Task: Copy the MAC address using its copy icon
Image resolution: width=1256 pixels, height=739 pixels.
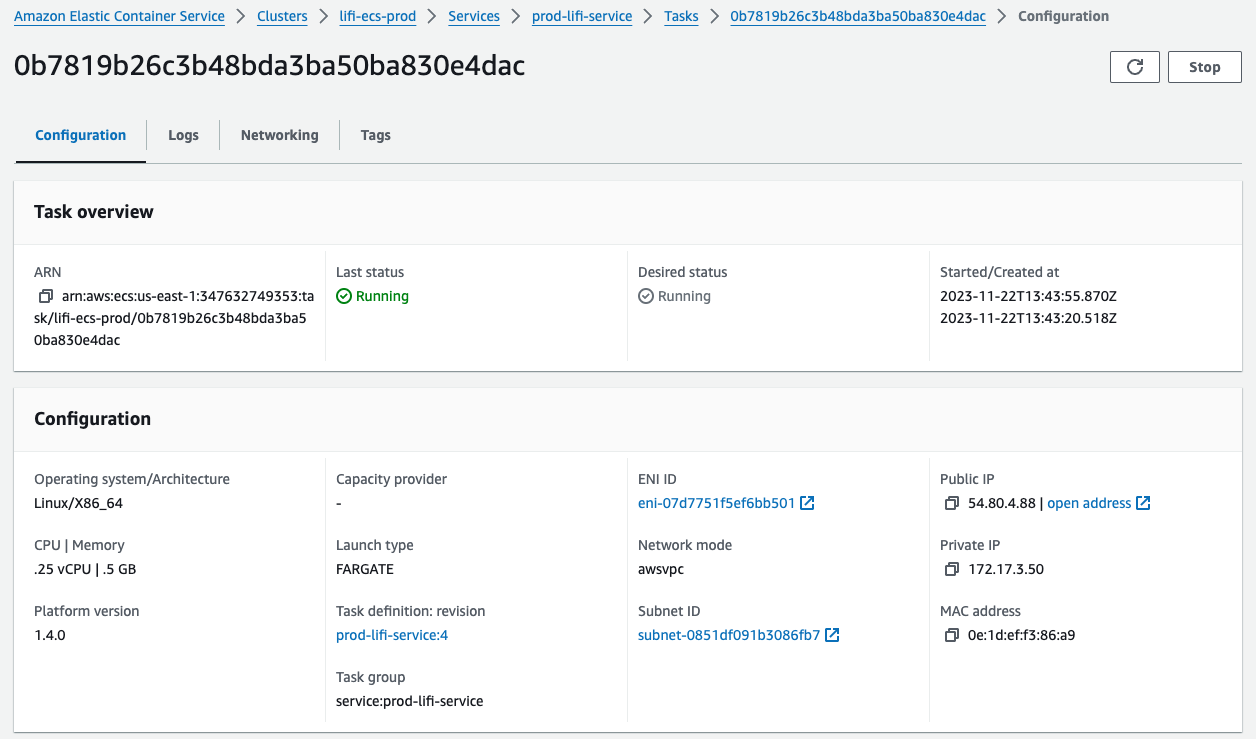Action: [x=952, y=635]
